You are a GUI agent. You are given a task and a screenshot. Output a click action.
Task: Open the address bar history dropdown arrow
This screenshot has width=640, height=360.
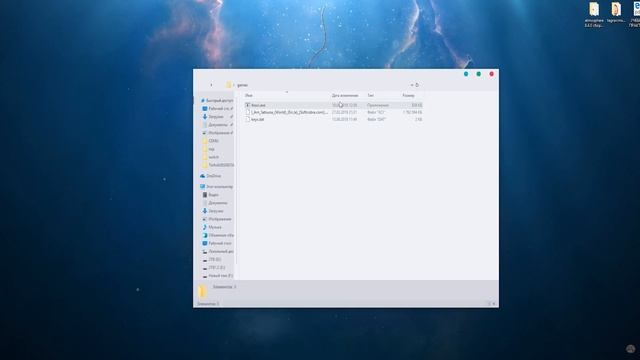412,85
